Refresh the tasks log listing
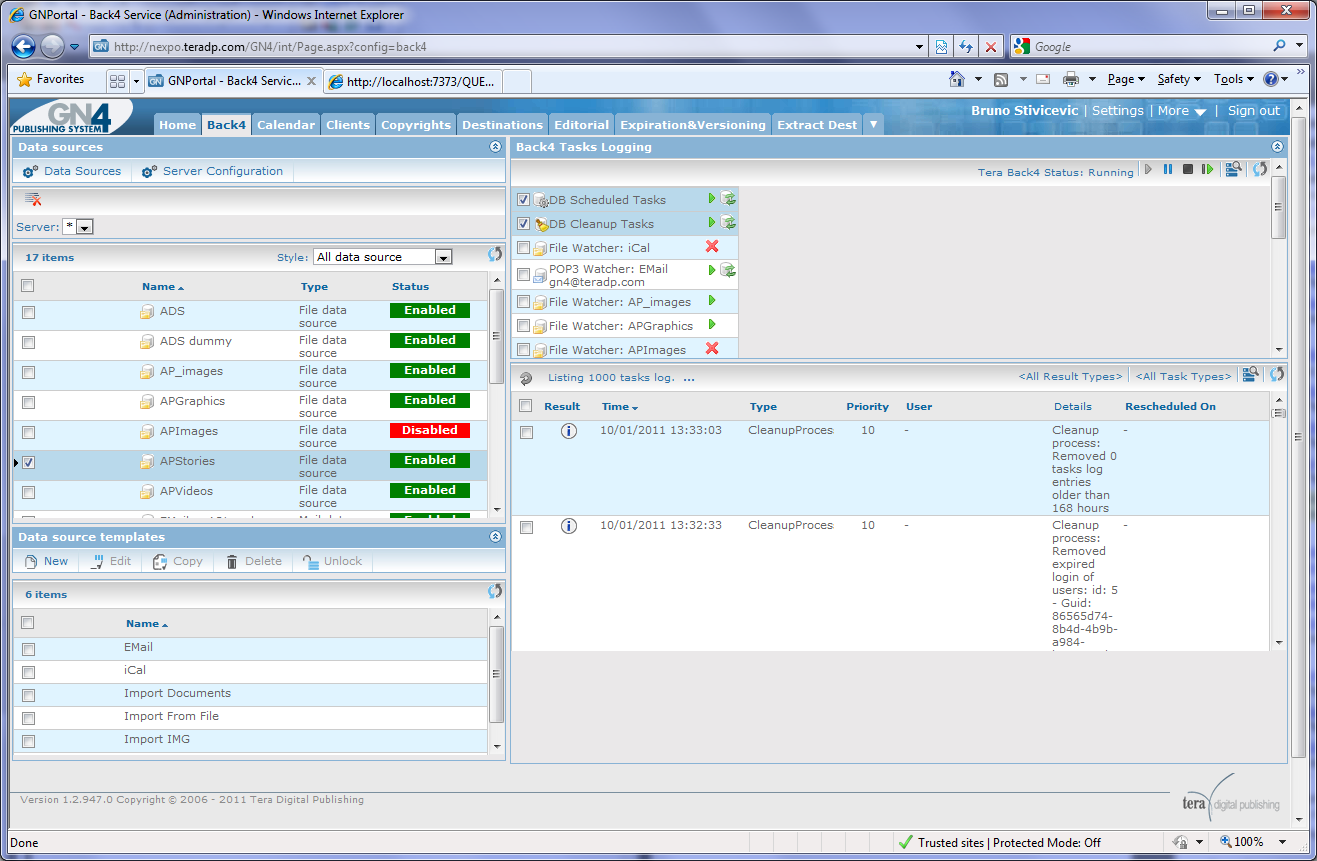1317x861 pixels. point(1277,375)
